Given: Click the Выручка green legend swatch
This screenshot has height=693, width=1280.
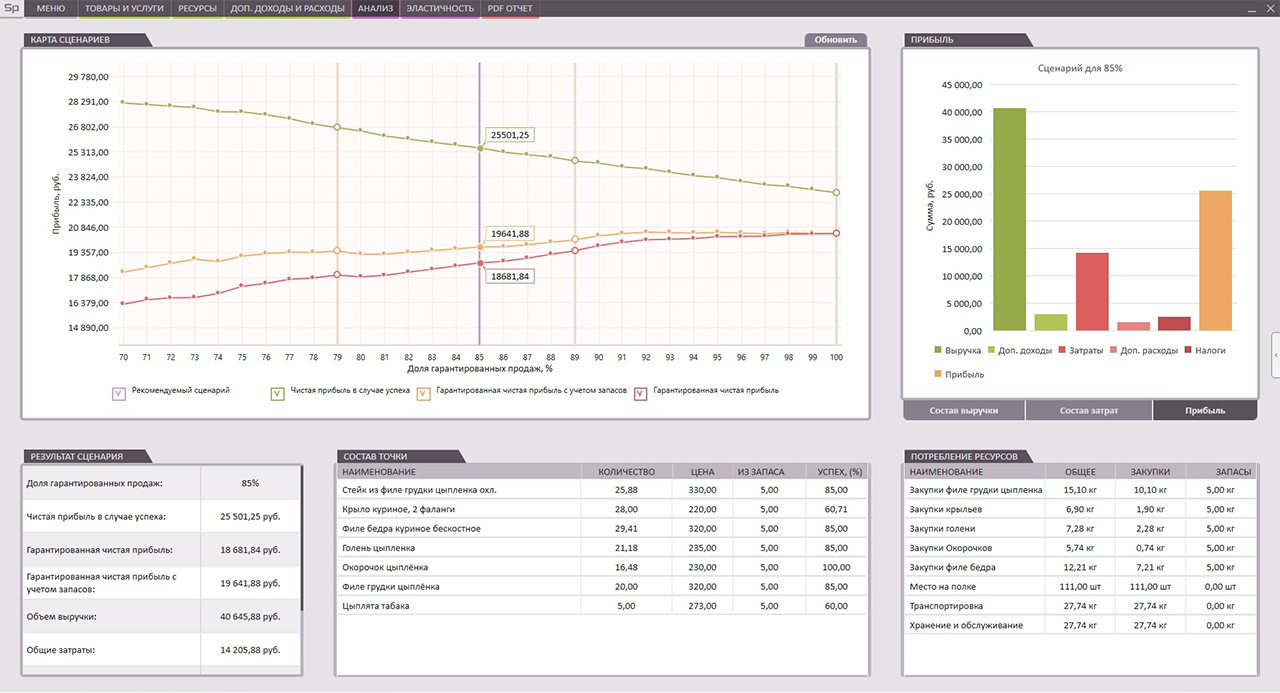Looking at the screenshot, I should point(938,350).
